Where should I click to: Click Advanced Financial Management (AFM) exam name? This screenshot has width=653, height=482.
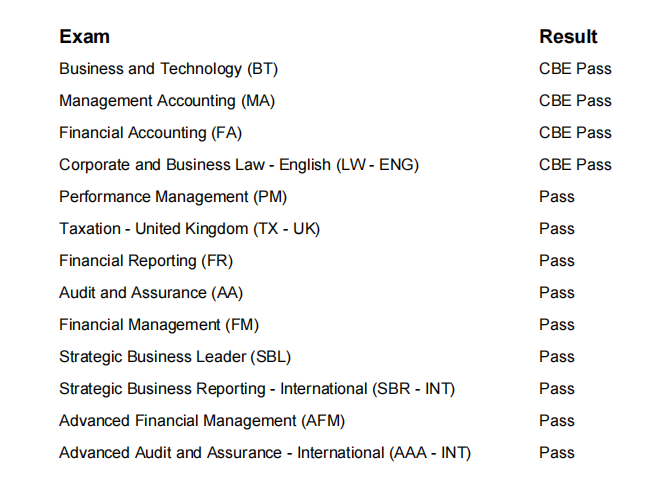[202, 421]
